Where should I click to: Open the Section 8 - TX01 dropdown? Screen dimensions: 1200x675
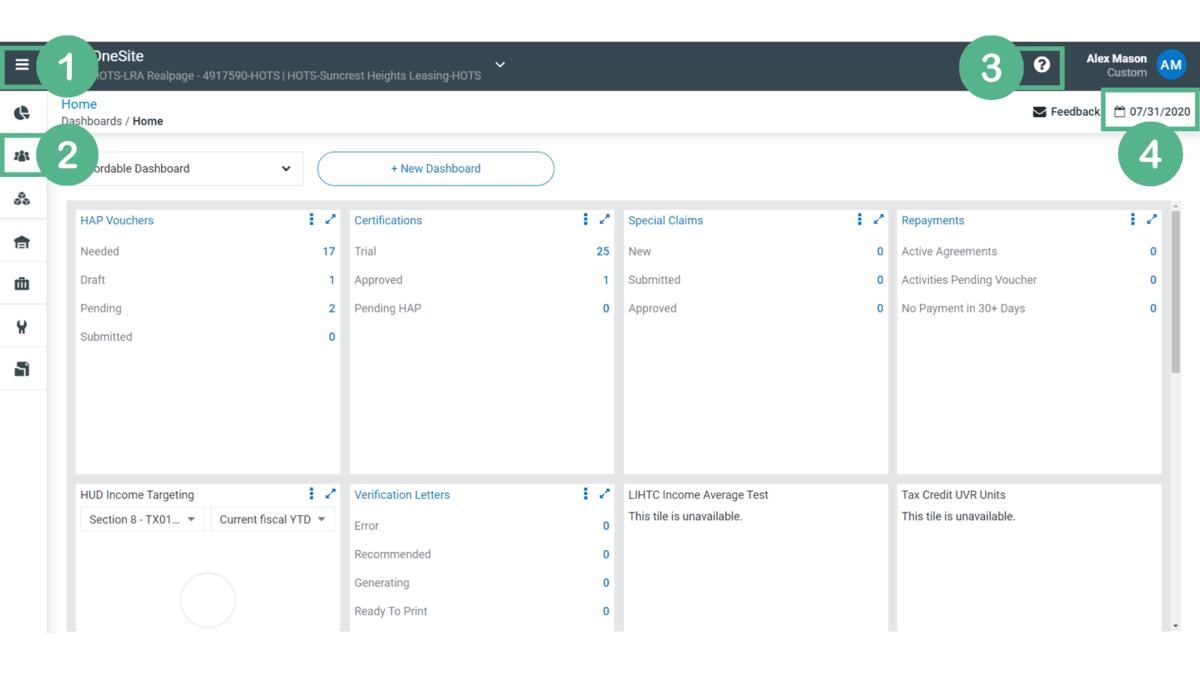point(143,519)
